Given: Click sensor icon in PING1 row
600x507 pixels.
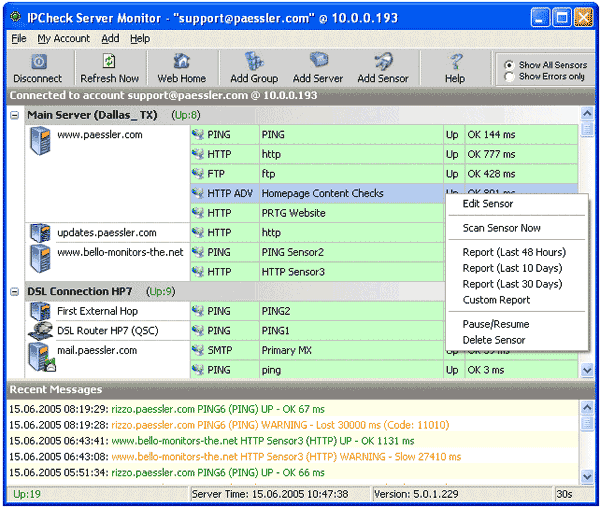Looking at the screenshot, I should pos(197,331).
